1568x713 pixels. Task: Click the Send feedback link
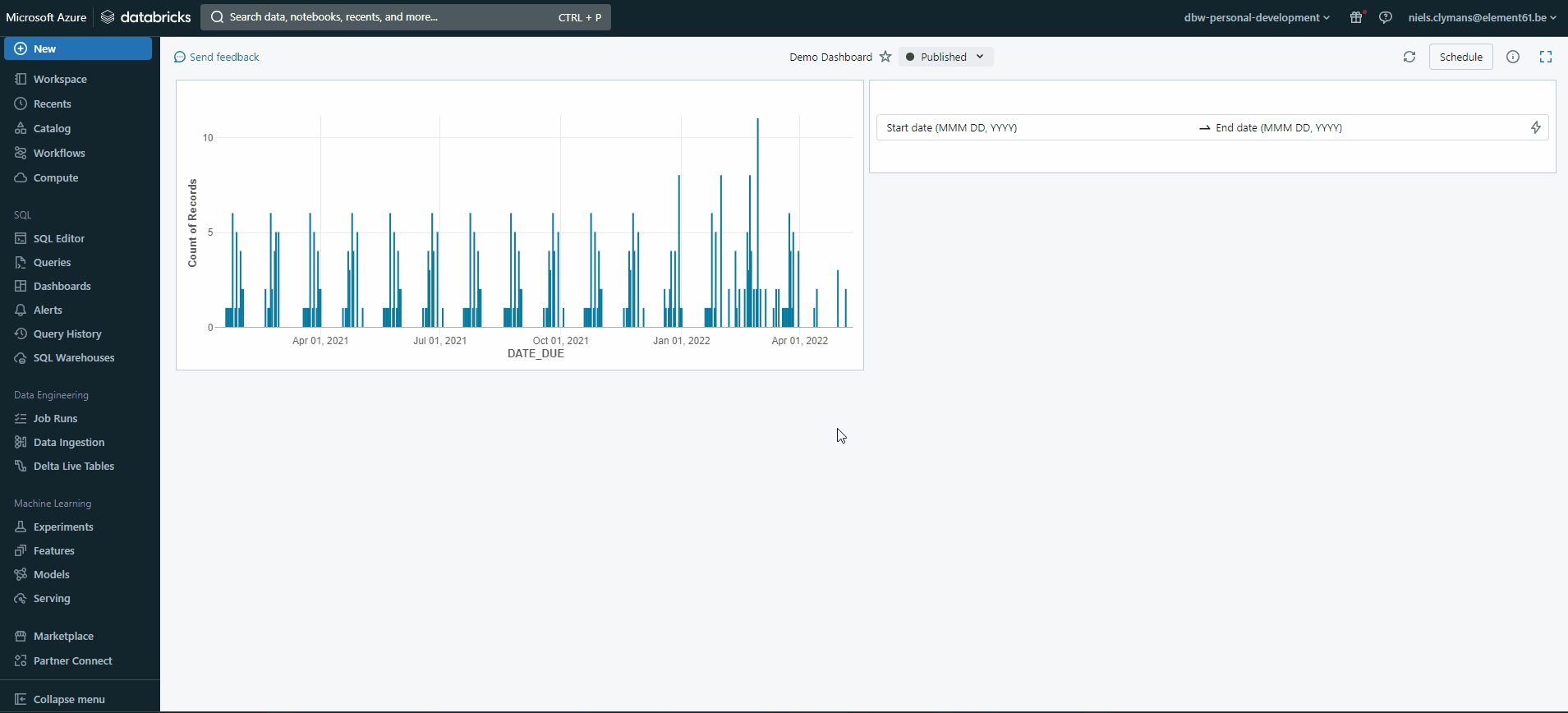coord(217,57)
